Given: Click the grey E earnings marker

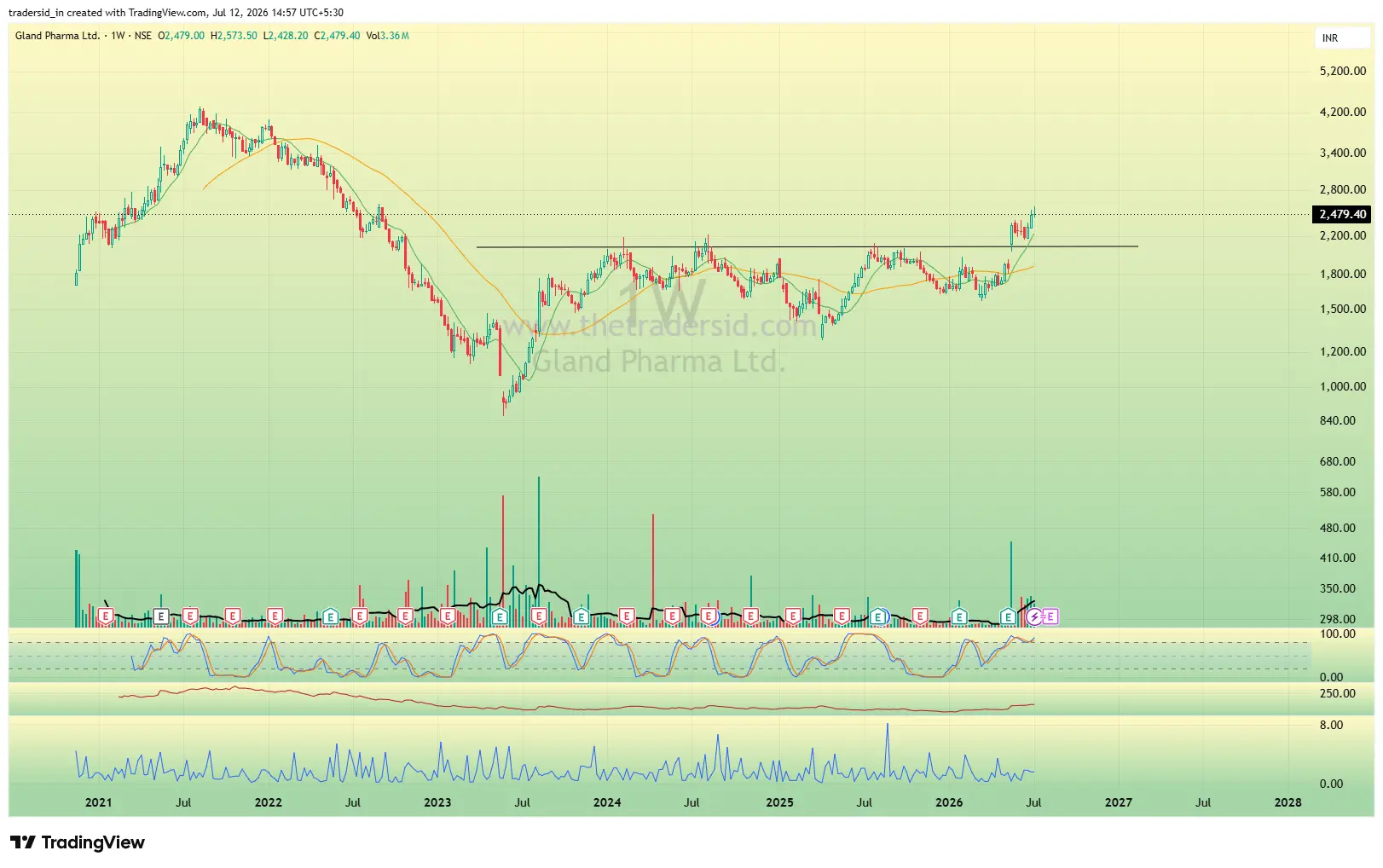Looking at the screenshot, I should [161, 616].
